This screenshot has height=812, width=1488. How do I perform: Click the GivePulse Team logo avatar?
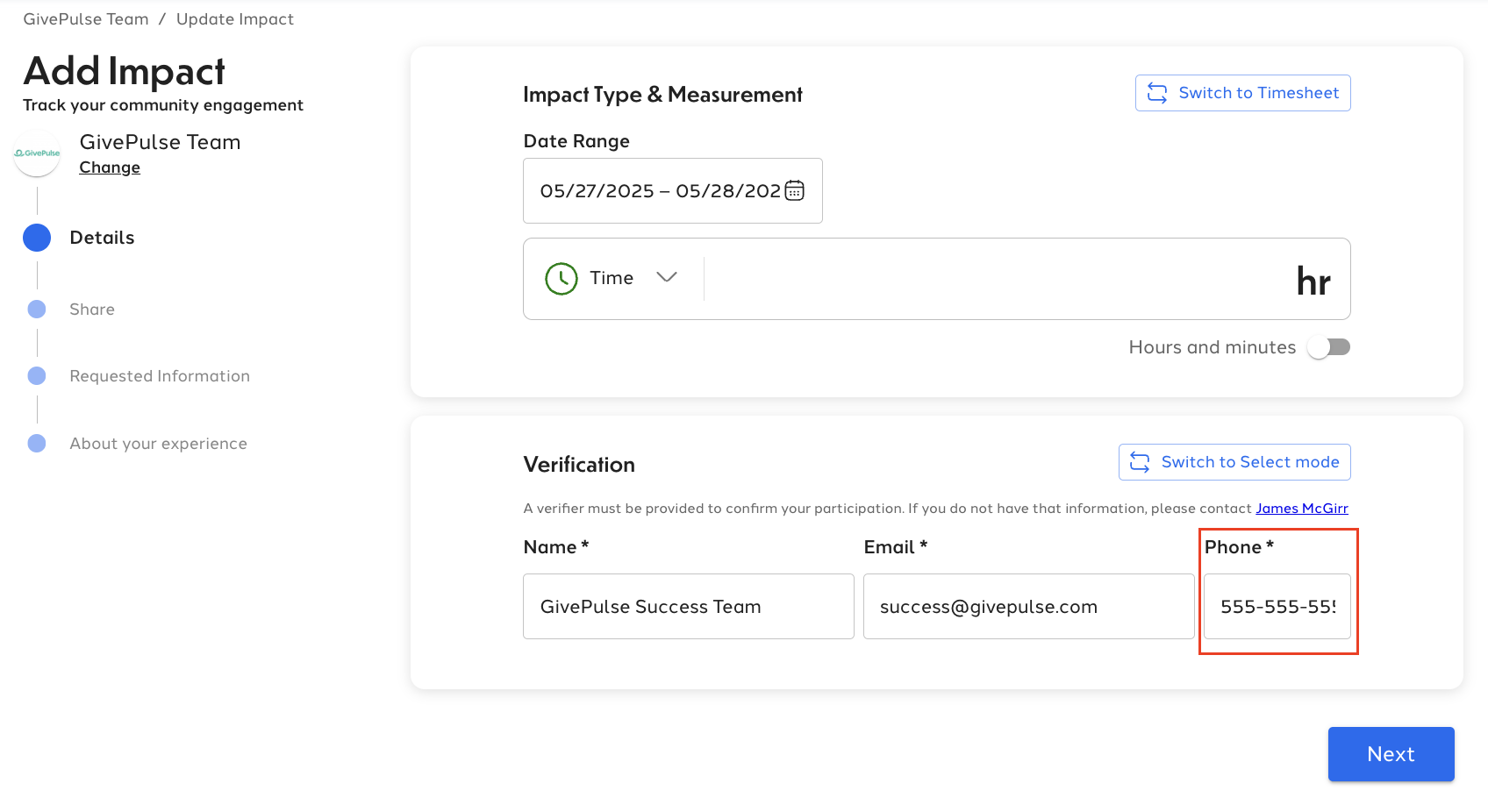(x=37, y=153)
